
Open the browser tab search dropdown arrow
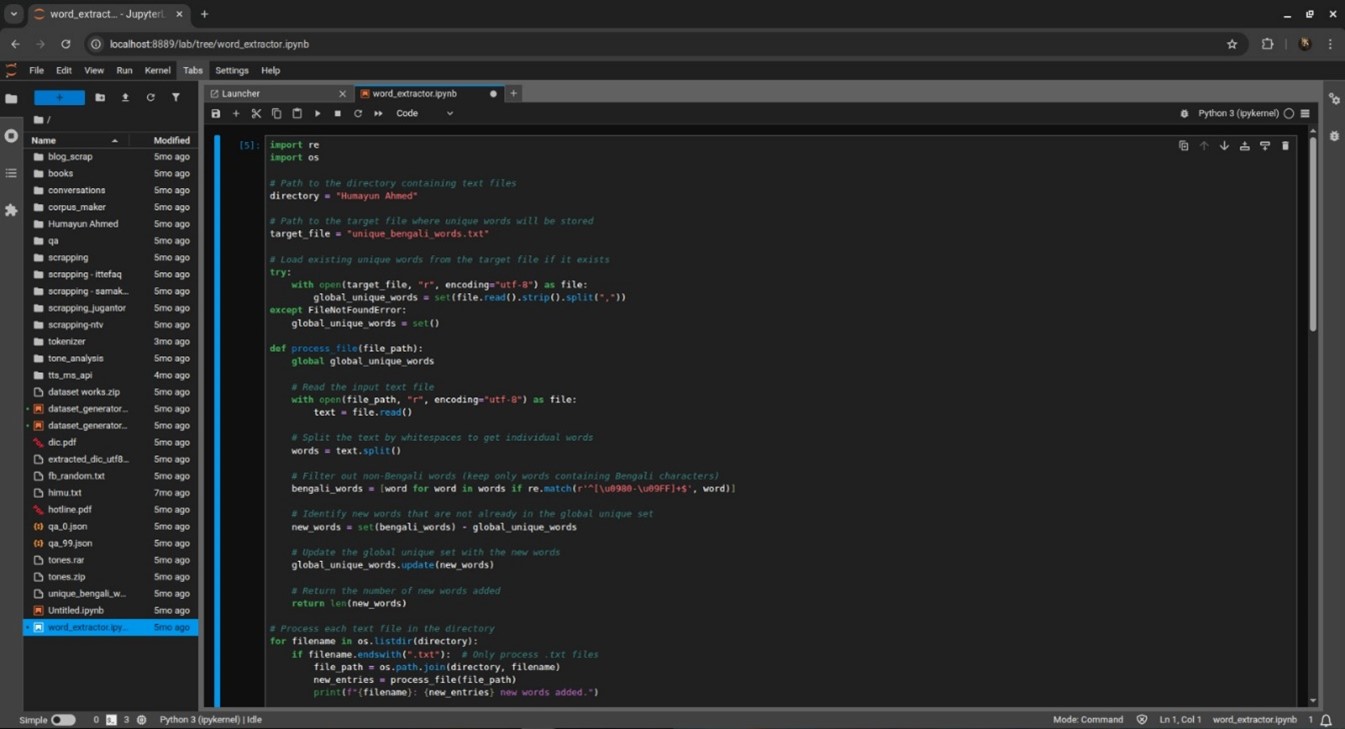pyautogui.click(x=13, y=14)
